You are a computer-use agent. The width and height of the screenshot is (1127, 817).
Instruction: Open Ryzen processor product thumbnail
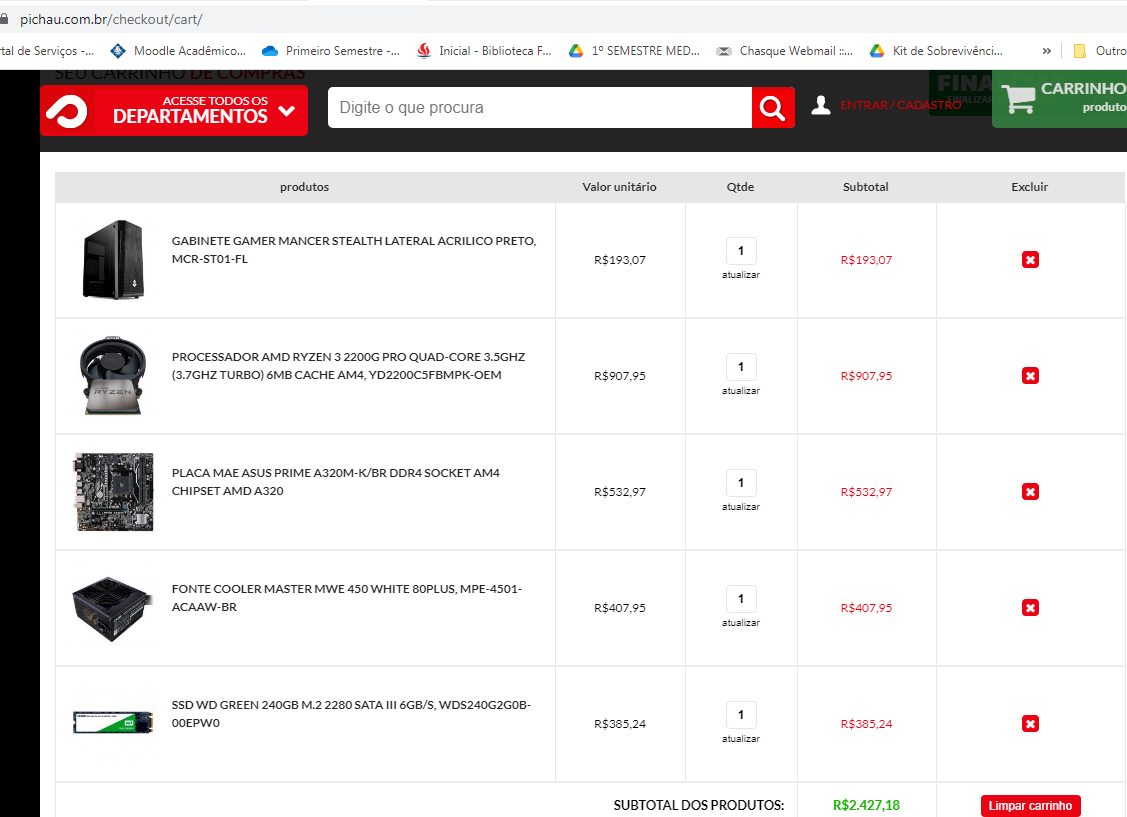[113, 375]
